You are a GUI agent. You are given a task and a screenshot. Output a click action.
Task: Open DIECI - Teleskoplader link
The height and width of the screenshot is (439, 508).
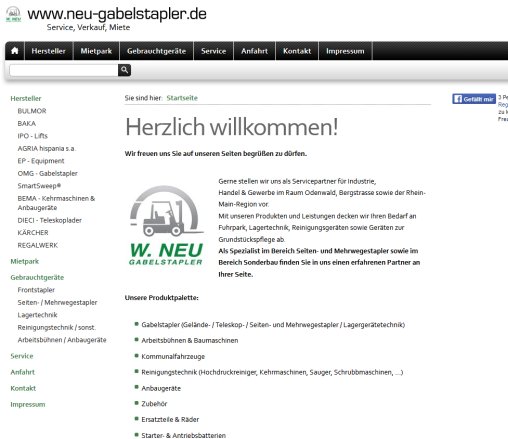pos(50,220)
